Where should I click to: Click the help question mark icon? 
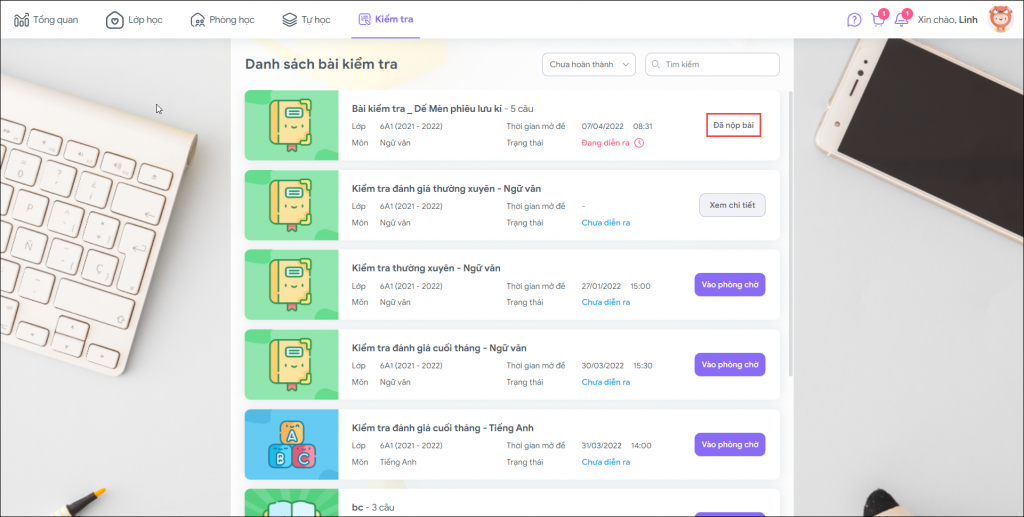[854, 20]
